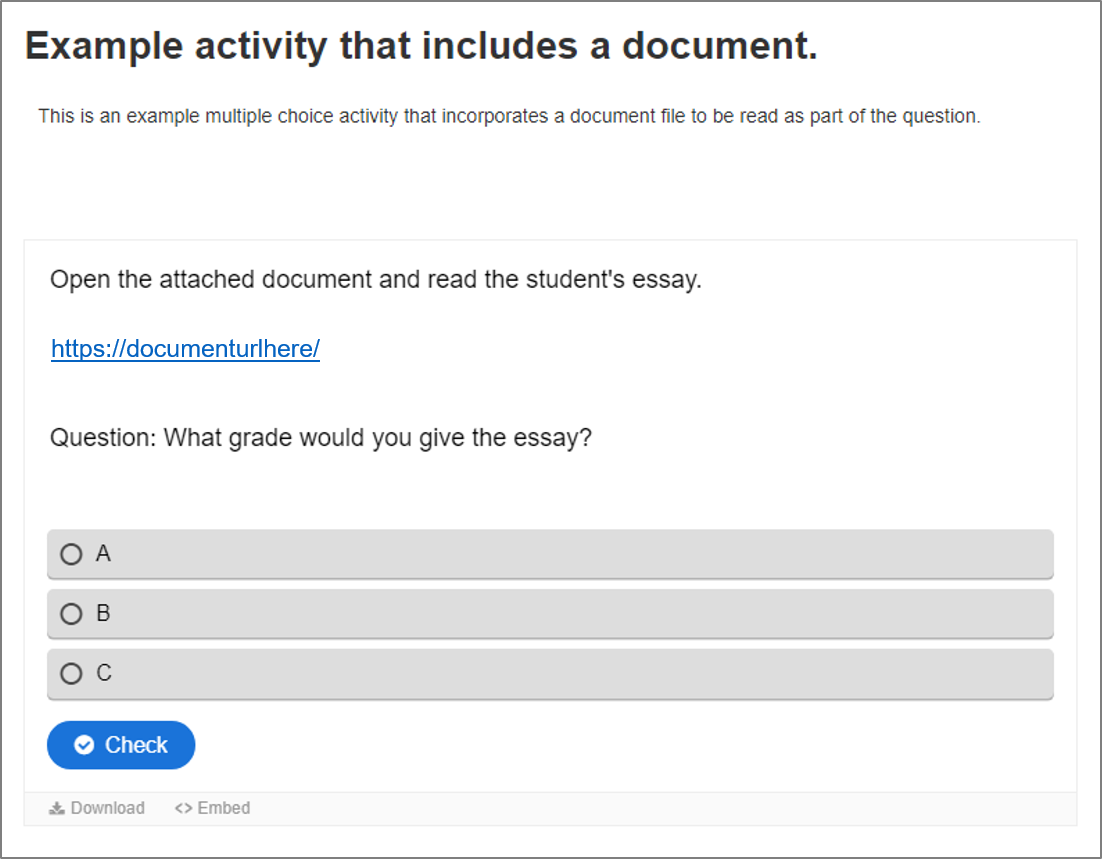Click the Embed text in the footer
The image size is (1102, 859).
click(x=223, y=808)
